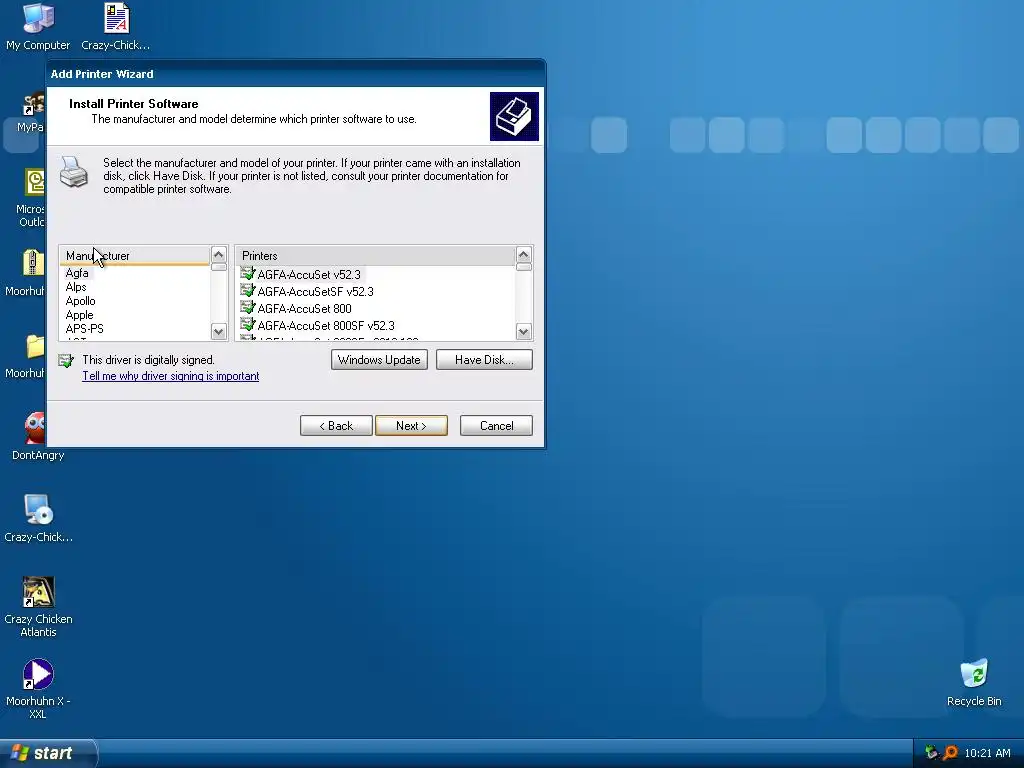Click the printer icon beside instructions
The height and width of the screenshot is (768, 1024).
click(74, 172)
